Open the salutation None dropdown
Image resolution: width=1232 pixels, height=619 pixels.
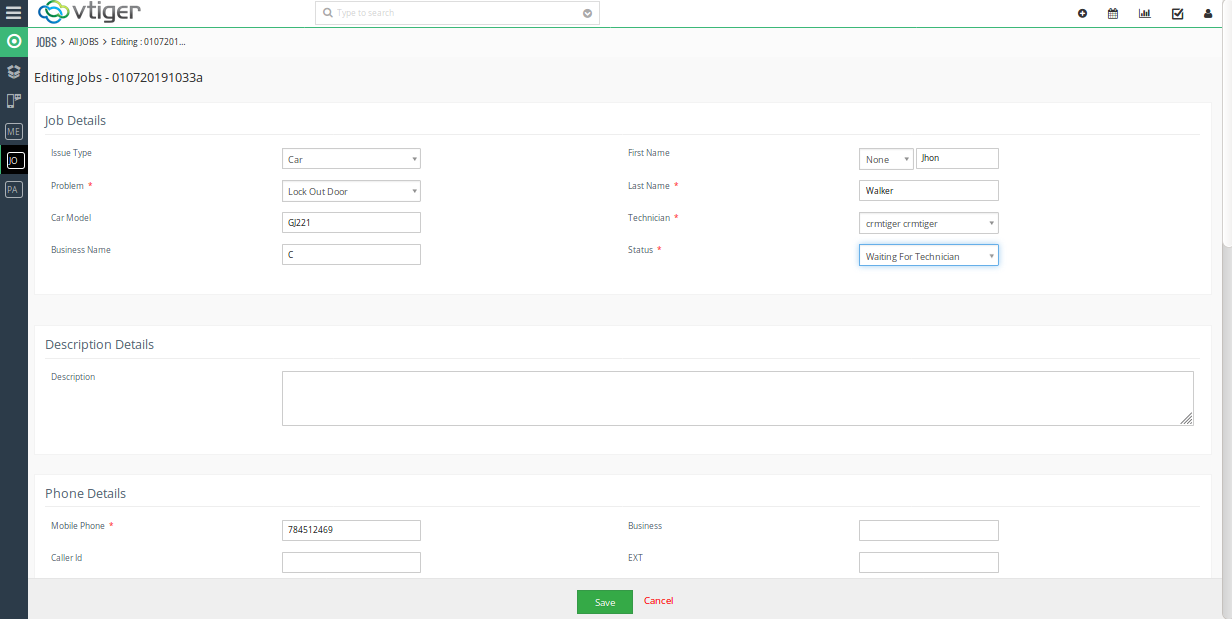886,159
